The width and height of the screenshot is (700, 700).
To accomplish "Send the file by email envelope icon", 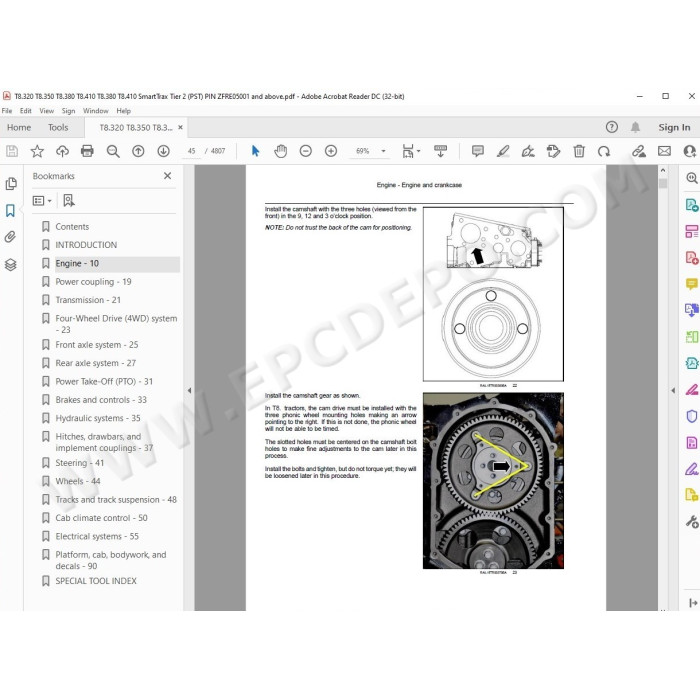I will (664, 151).
